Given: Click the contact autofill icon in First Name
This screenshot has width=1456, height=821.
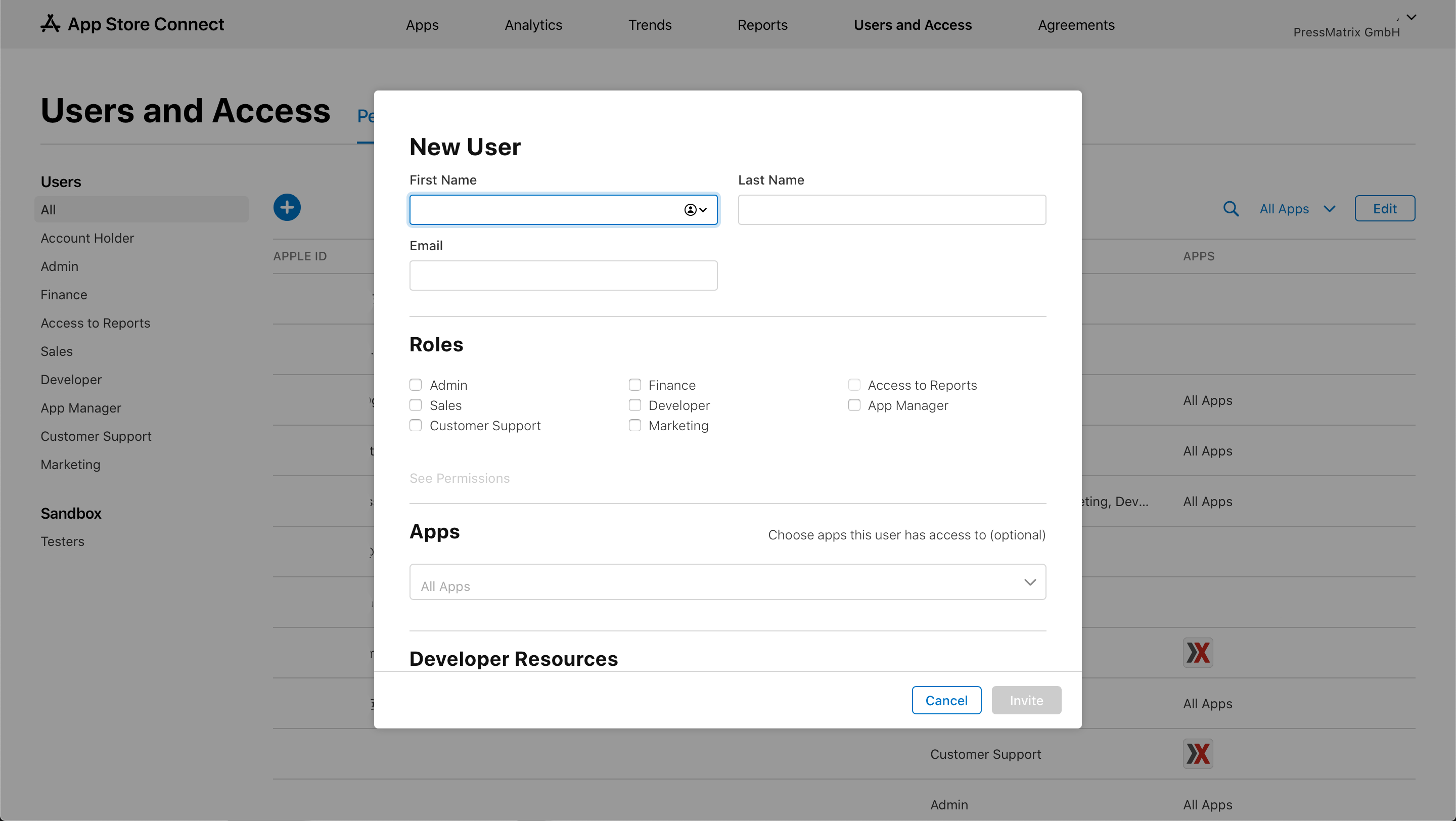Looking at the screenshot, I should pos(695,210).
